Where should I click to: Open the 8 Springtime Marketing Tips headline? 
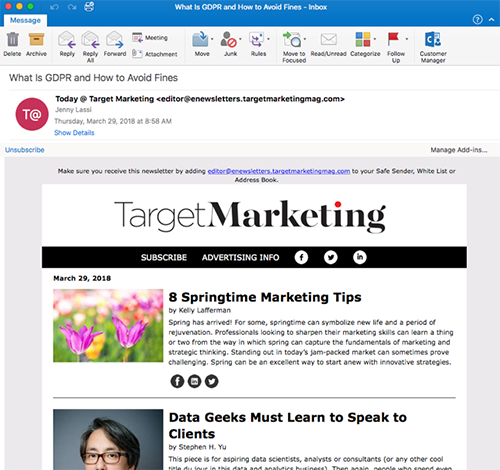pyautogui.click(x=265, y=297)
